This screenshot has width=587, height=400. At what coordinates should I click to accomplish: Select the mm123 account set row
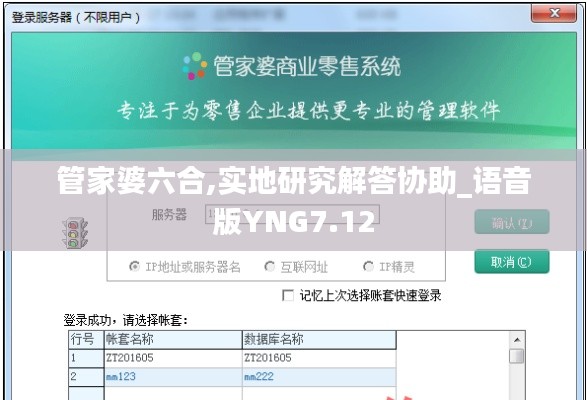click(x=173, y=377)
